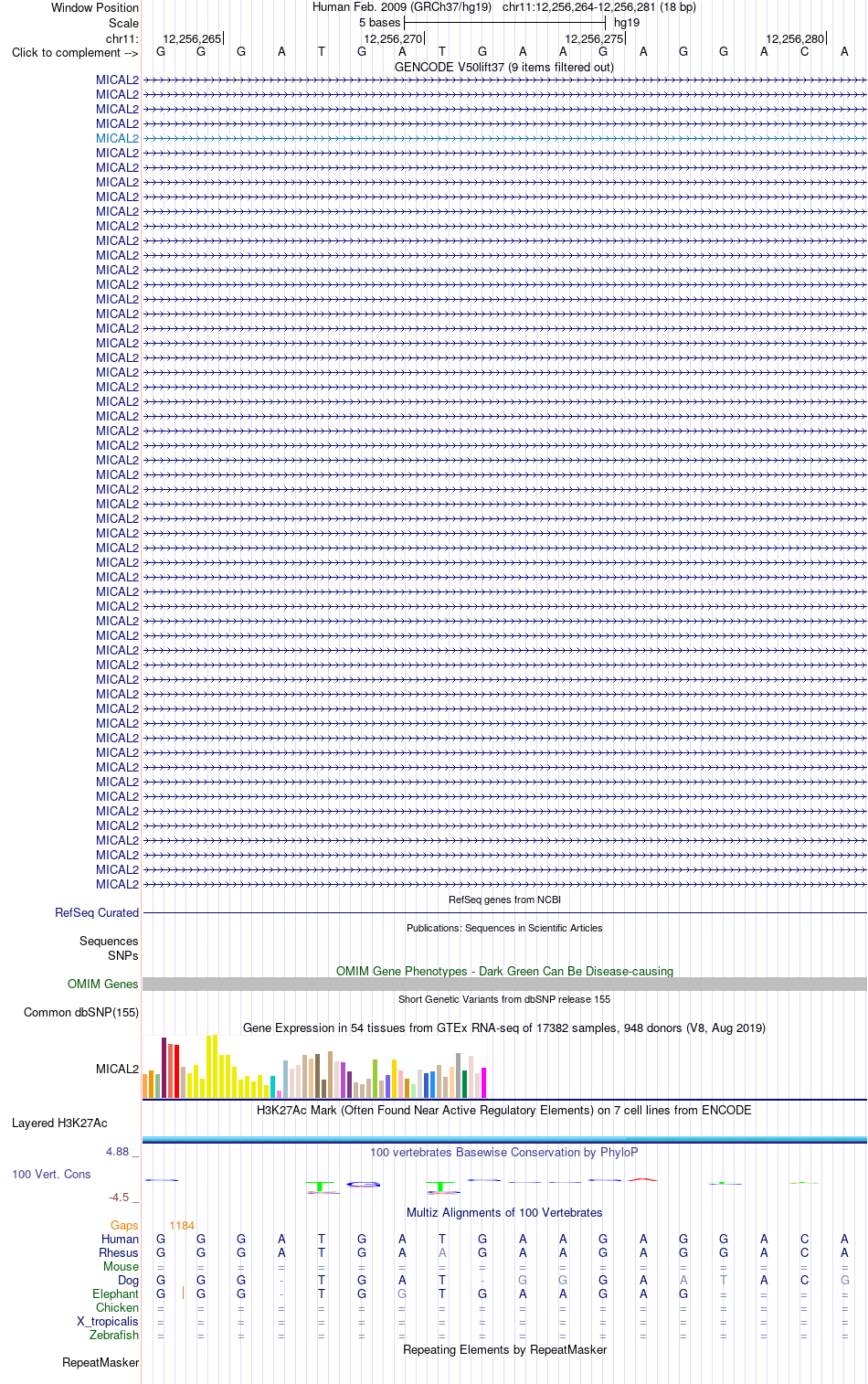Image resolution: width=868 pixels, height=1384 pixels.
Task: Click the Elephant species row label
Action: point(115,1294)
